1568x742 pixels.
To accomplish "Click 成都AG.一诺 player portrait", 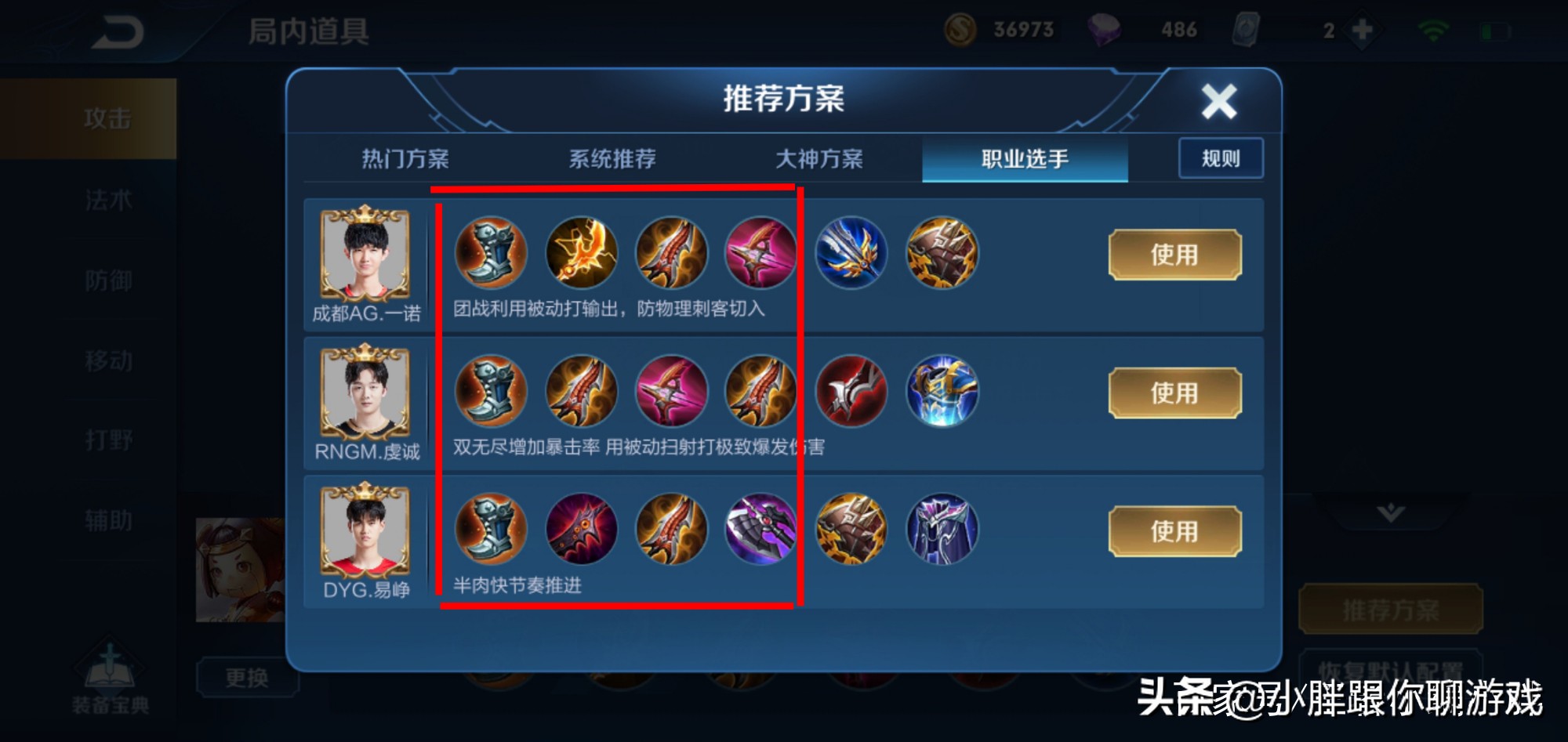I will 365,254.
